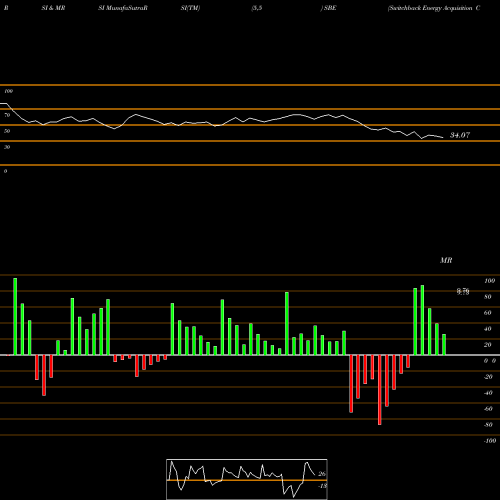Image resolution: width=500 pixels, height=500 pixels.
Task: Click the RSI axis label 70
Action: 7,115
